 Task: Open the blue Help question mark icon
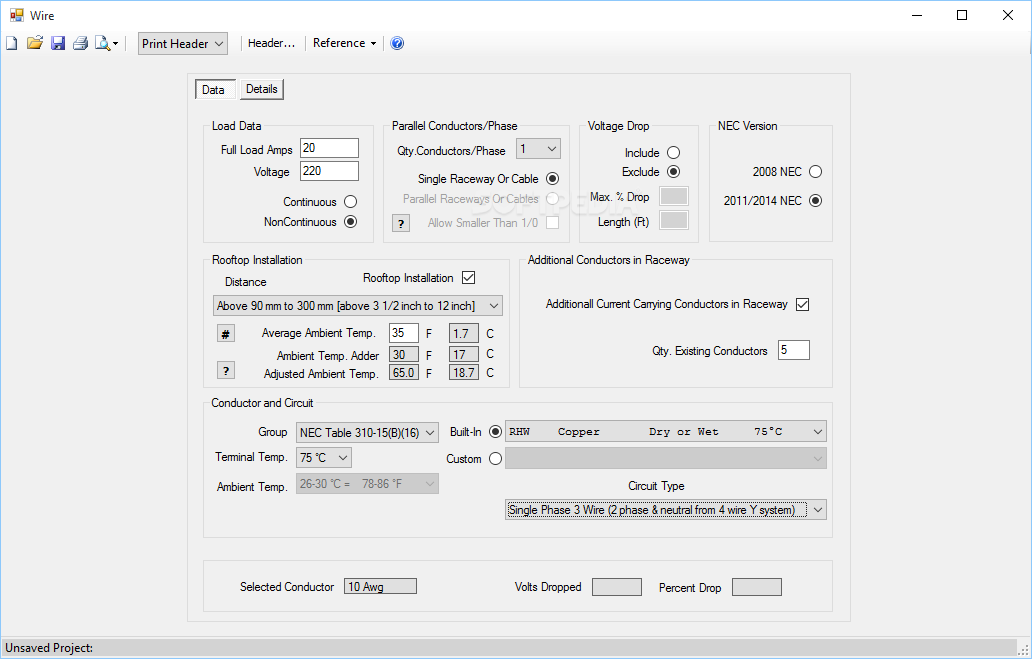click(397, 43)
